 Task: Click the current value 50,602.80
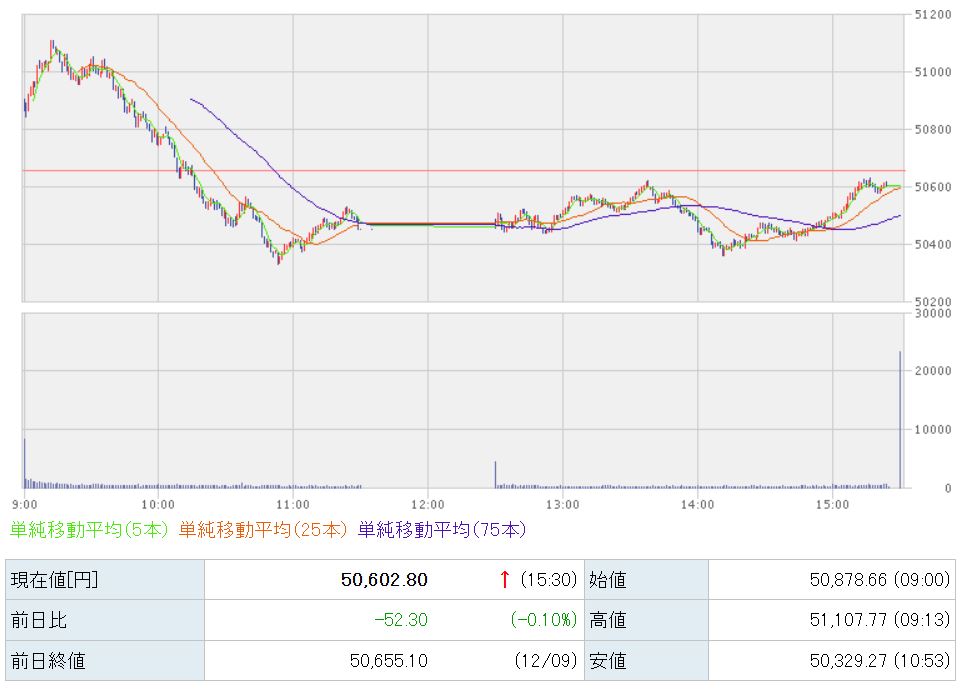click(x=384, y=579)
